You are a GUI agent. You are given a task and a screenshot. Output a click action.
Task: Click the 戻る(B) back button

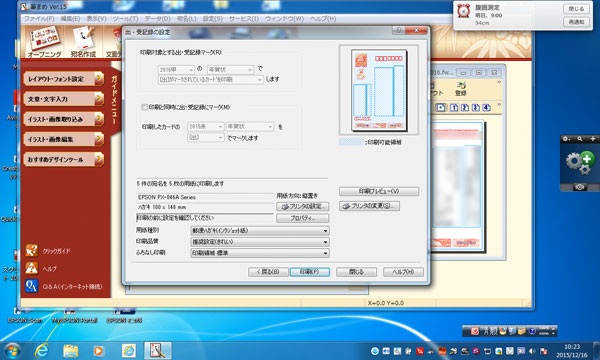pos(268,272)
